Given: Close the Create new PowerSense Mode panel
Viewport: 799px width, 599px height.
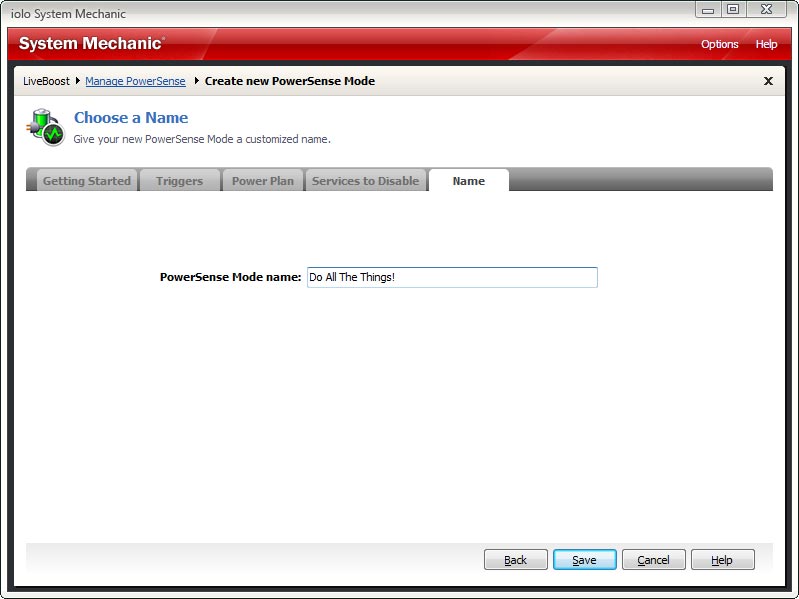Looking at the screenshot, I should pos(768,81).
